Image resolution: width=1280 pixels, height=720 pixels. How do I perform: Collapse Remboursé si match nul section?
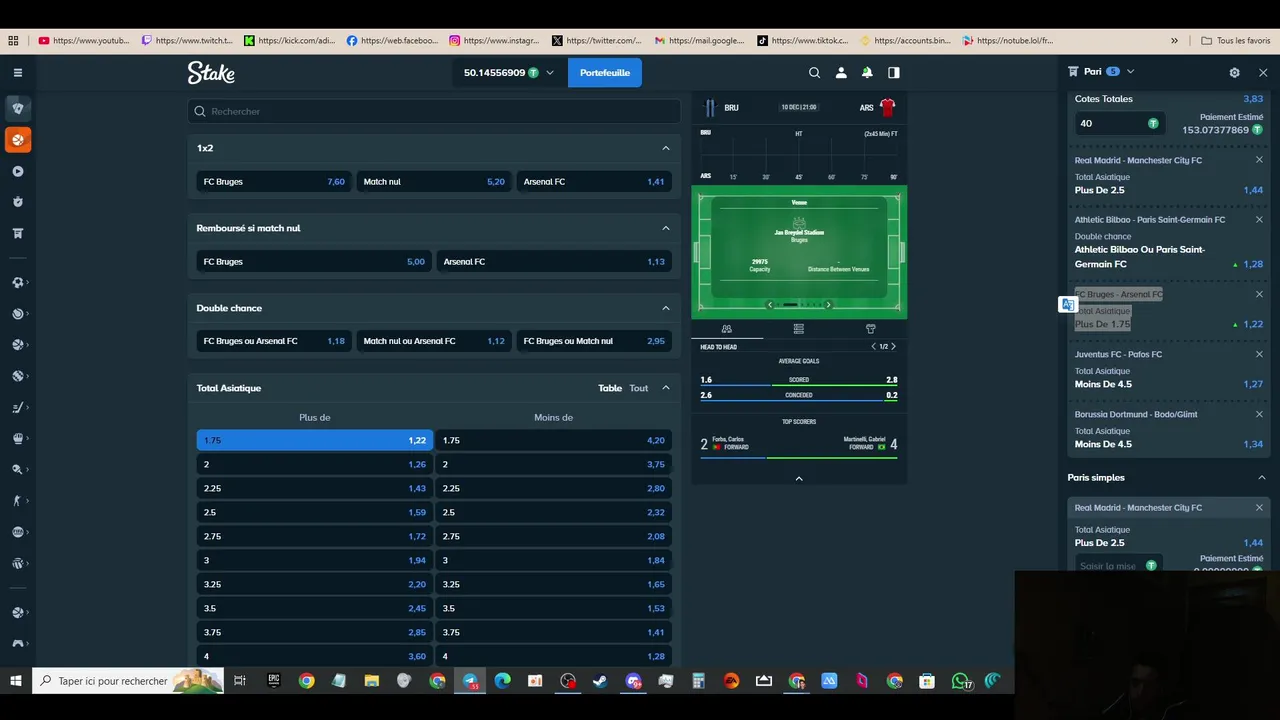click(666, 228)
